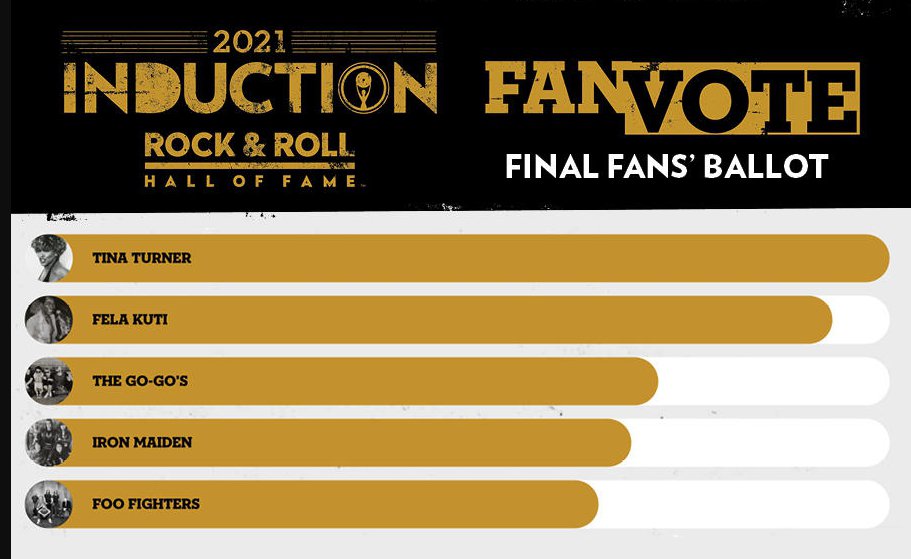Choose the IRON MAIDEN name label
Screen dimensions: 911x559
142,442
